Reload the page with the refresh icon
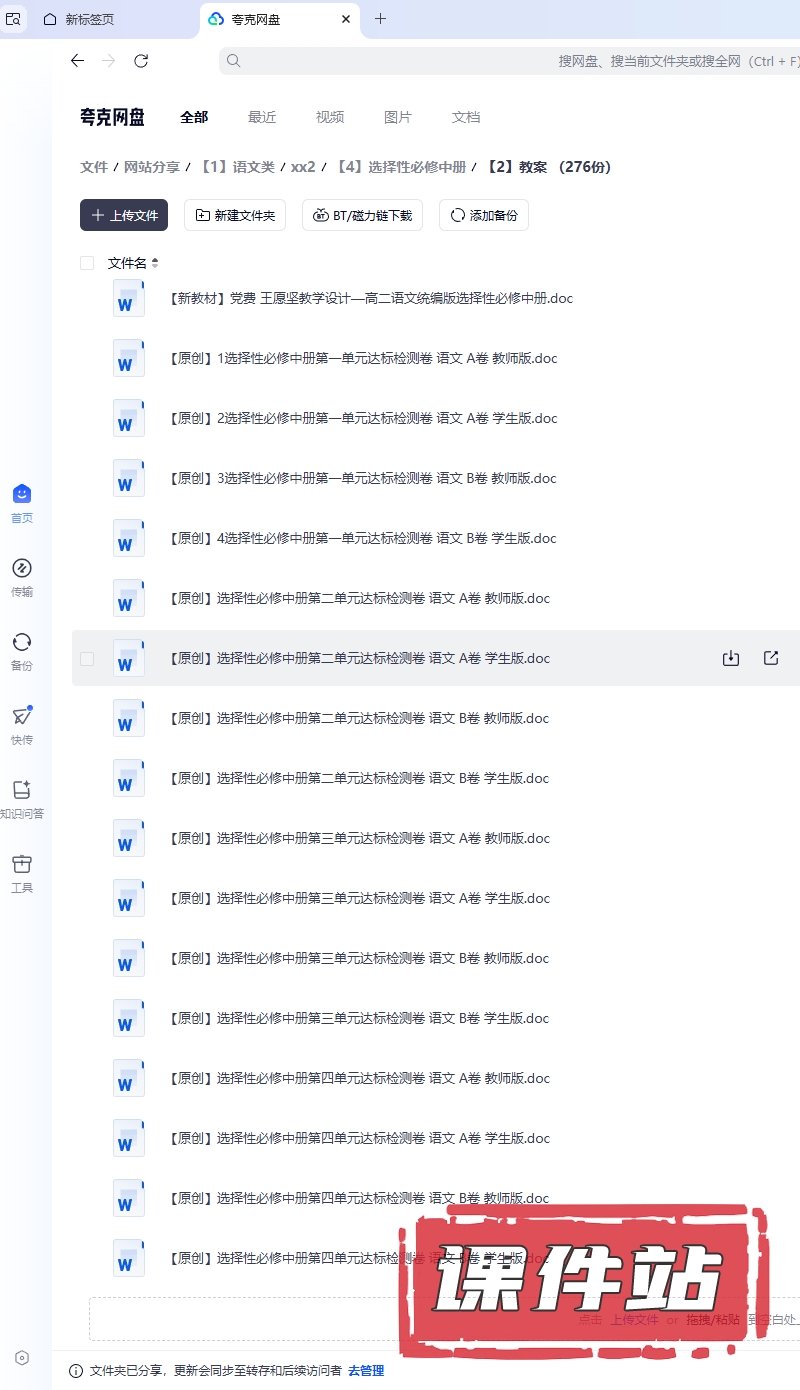This screenshot has height=1390, width=800. pyautogui.click(x=141, y=61)
